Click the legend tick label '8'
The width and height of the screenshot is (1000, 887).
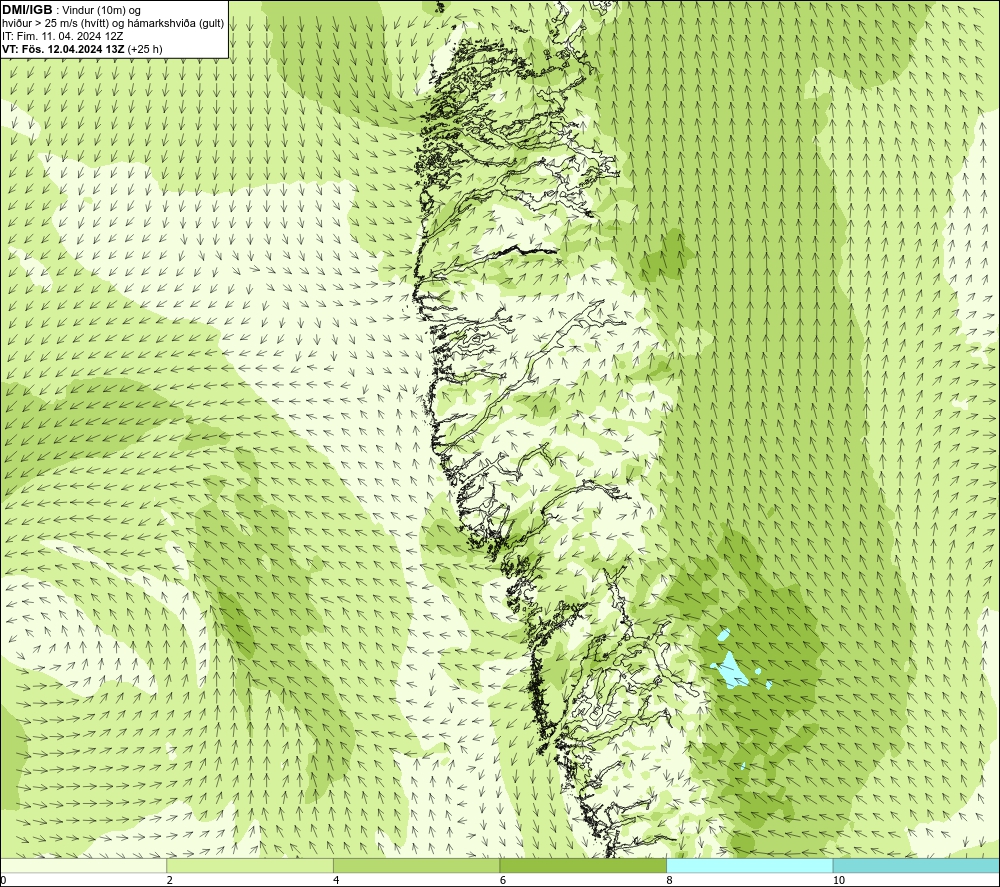[670, 881]
